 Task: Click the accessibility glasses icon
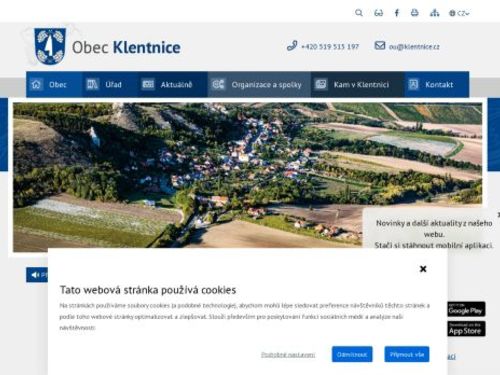pyautogui.click(x=378, y=13)
